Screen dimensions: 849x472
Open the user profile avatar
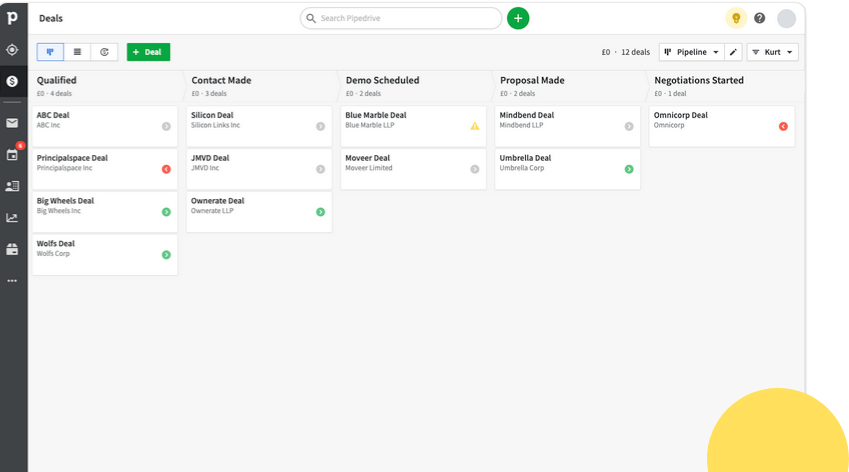786,18
